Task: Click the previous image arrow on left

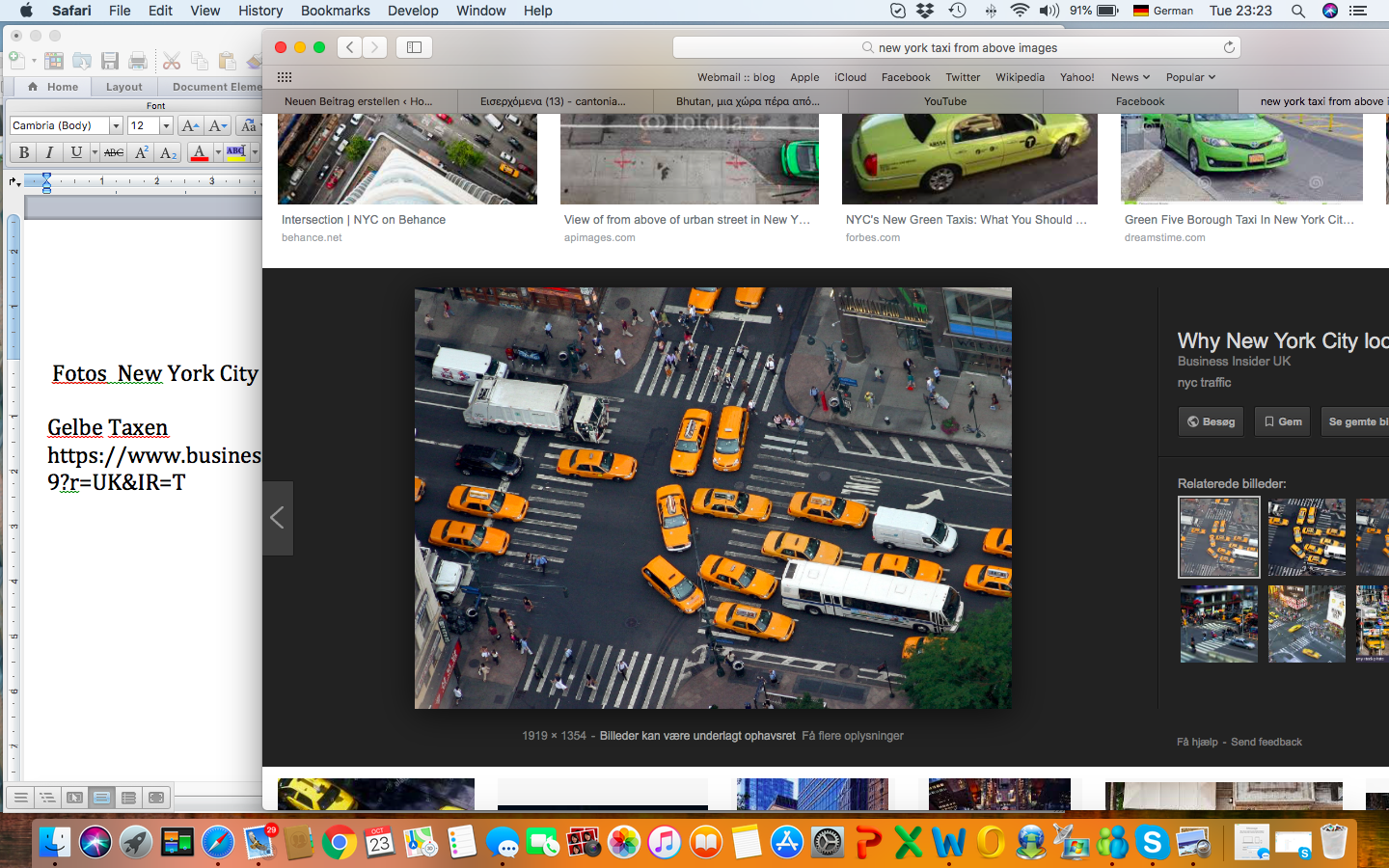Action: 277,518
